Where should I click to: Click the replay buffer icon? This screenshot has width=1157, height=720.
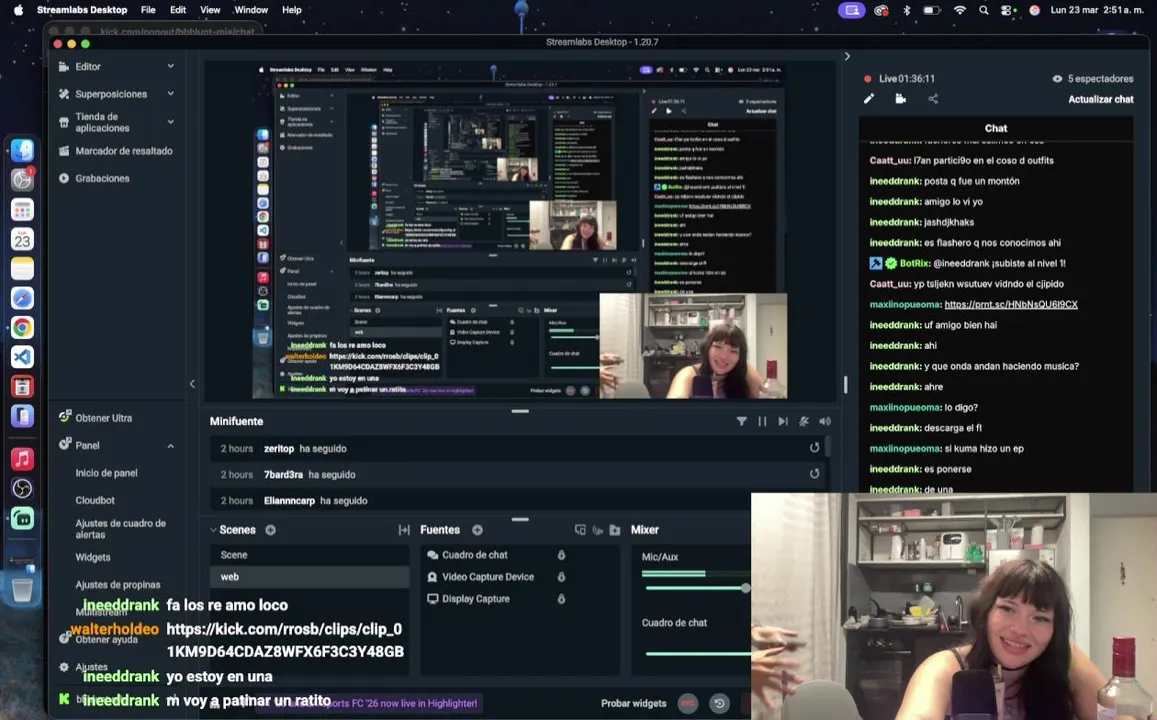point(719,703)
